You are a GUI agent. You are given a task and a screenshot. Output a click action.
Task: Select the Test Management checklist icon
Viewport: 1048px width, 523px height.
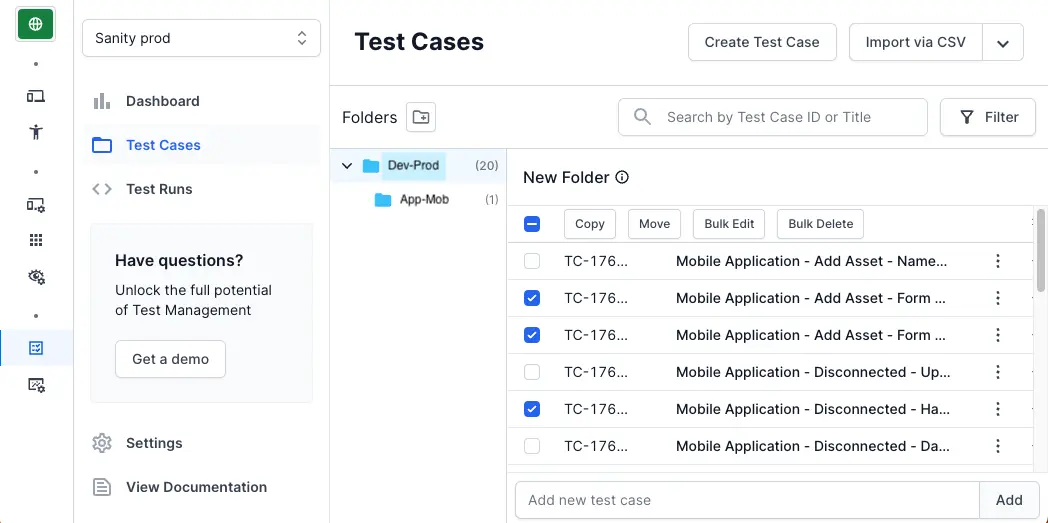point(36,348)
